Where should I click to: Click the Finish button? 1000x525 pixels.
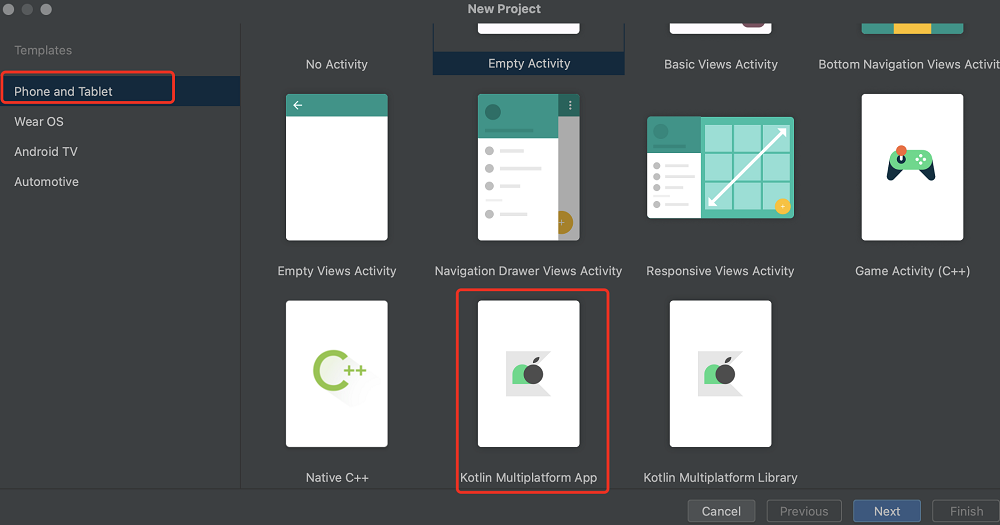pos(966,511)
